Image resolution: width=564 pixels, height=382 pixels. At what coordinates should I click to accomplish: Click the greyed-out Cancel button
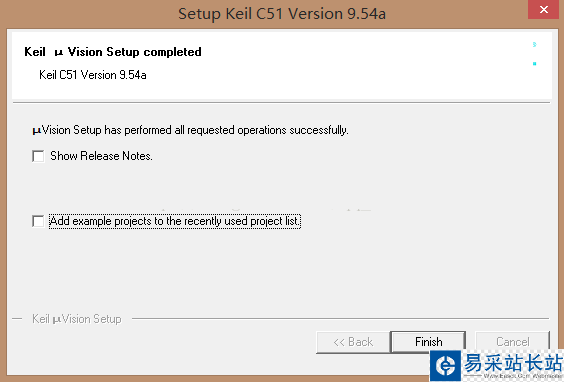[513, 342]
